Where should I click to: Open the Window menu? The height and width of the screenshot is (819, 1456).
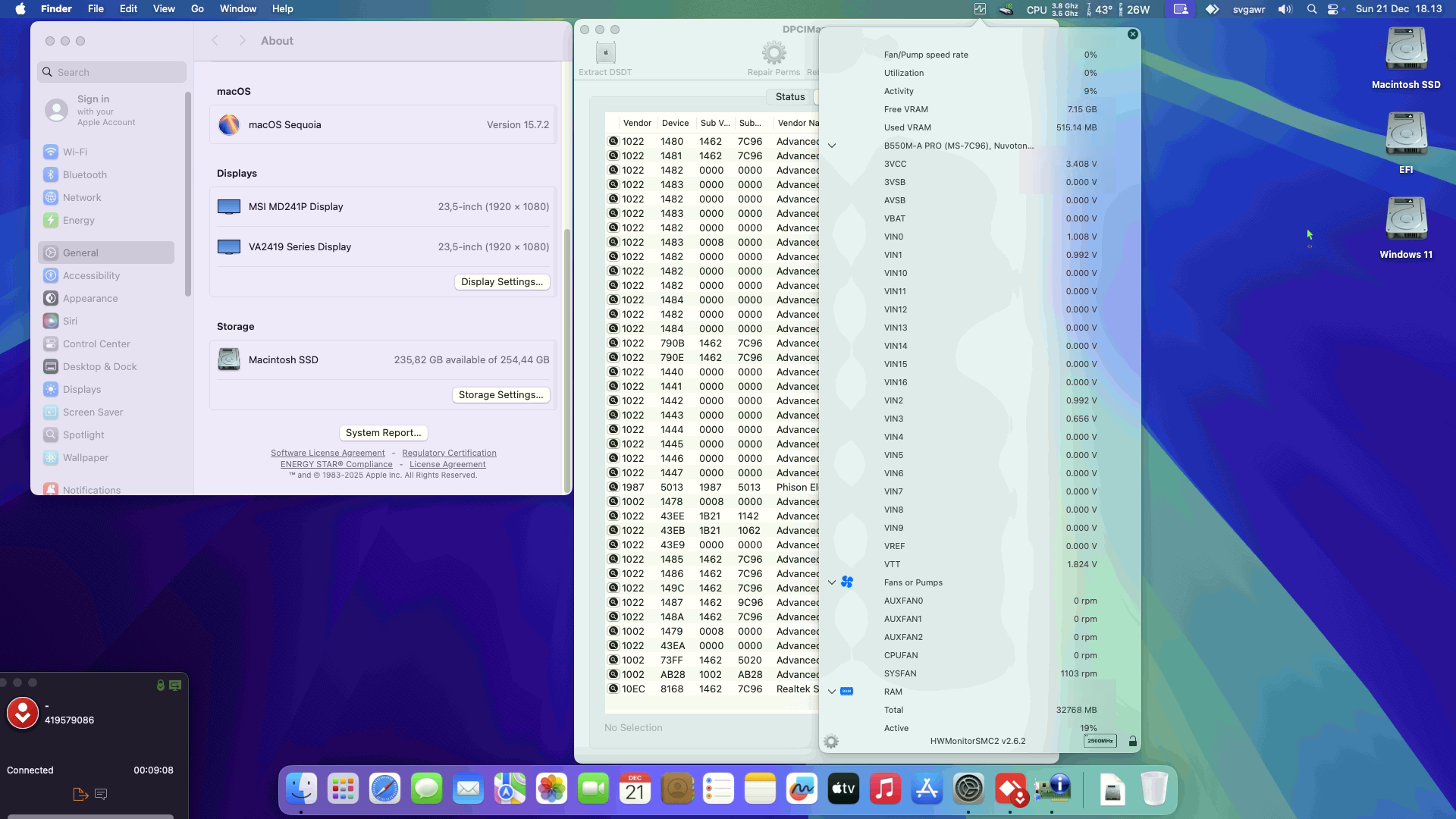(237, 9)
